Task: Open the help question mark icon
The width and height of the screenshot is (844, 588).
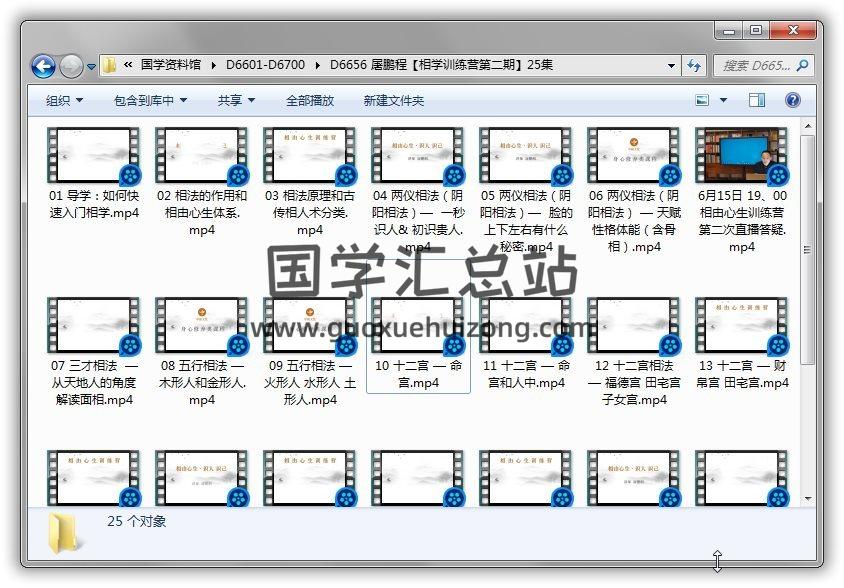Action: point(793,100)
